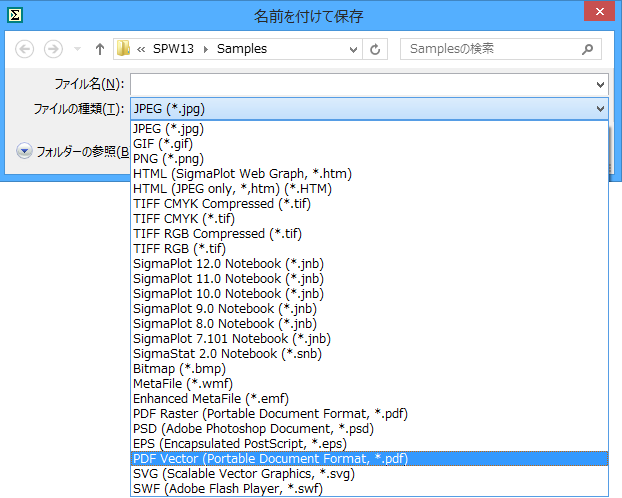Expand the address bar history dropdown
This screenshot has width=622, height=498.
coord(353,49)
